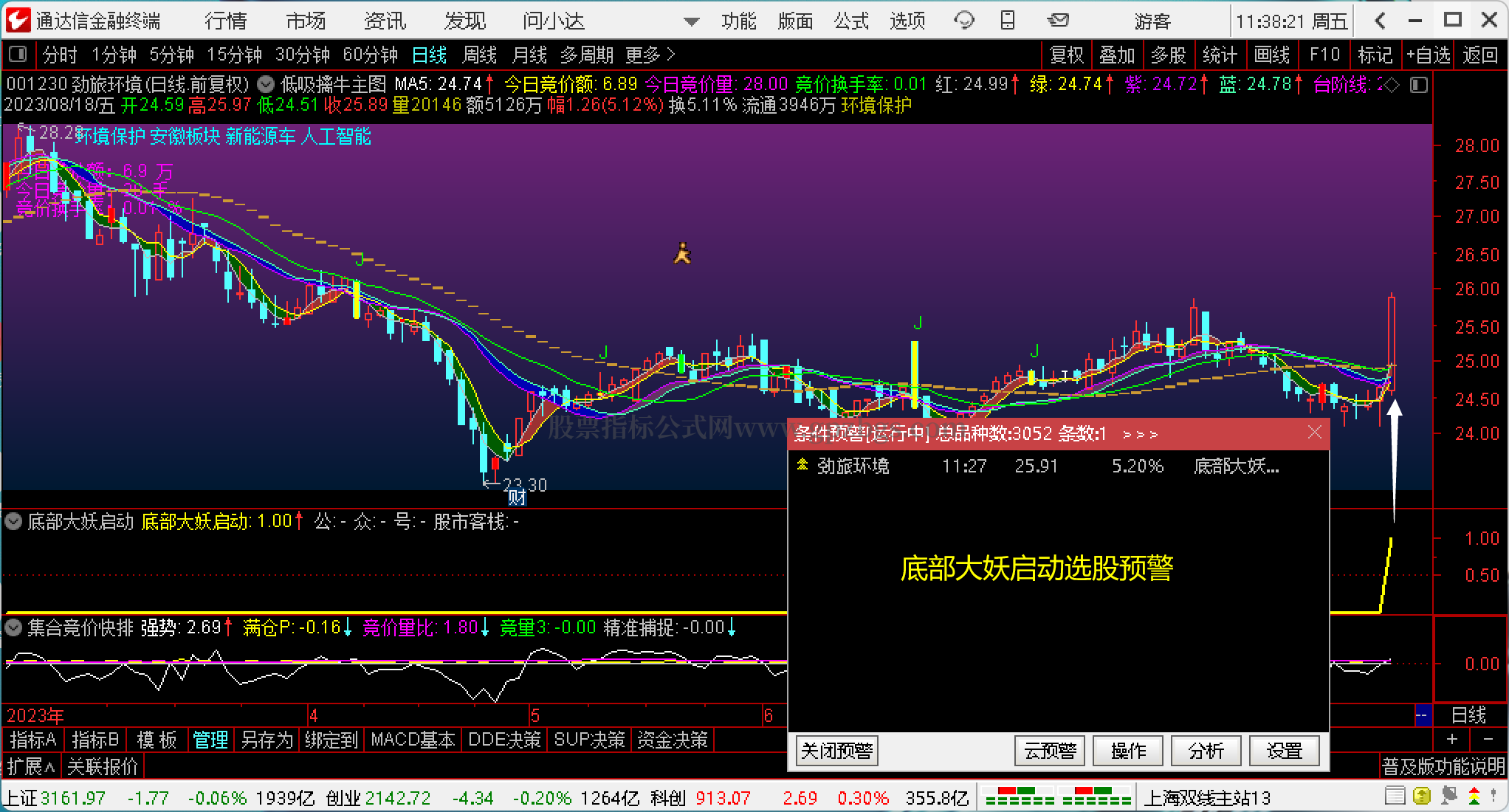Screen dimensions: 1509x812
Task: Switch to 周线 weekly period tab
Action: point(479,55)
